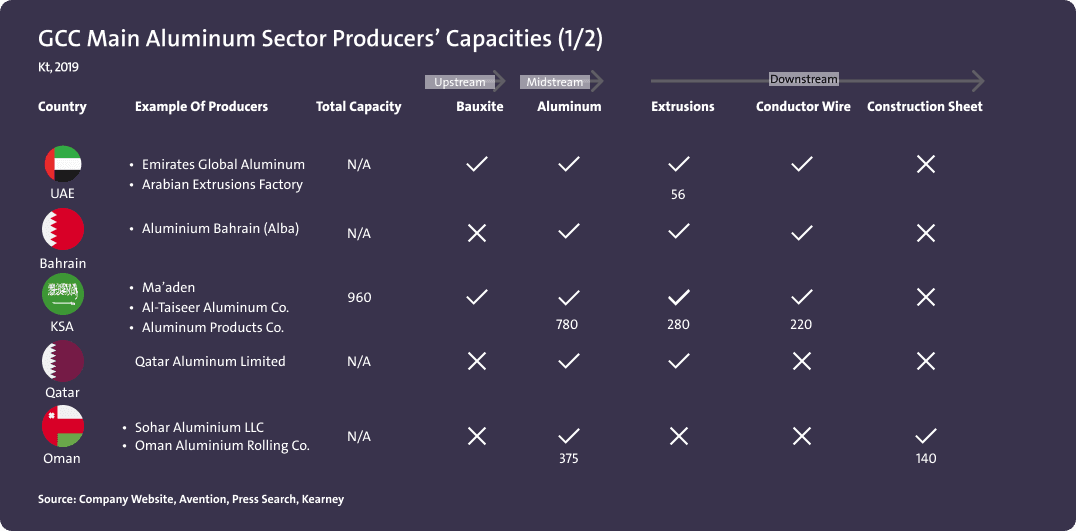Viewport: 1076px width, 531px height.
Task: Click the Aluminium Bahrain (Alba) entry
Action: (220, 229)
